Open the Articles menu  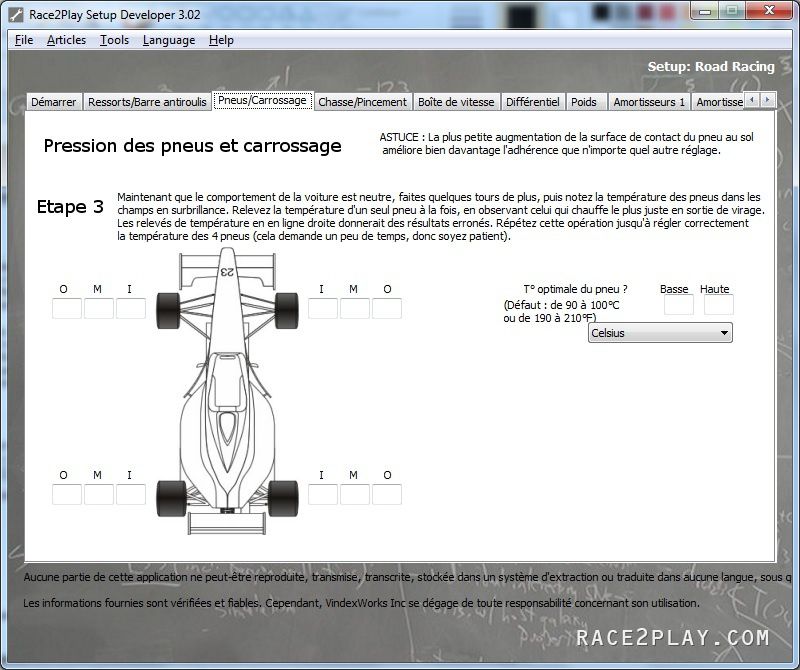pyautogui.click(x=66, y=40)
